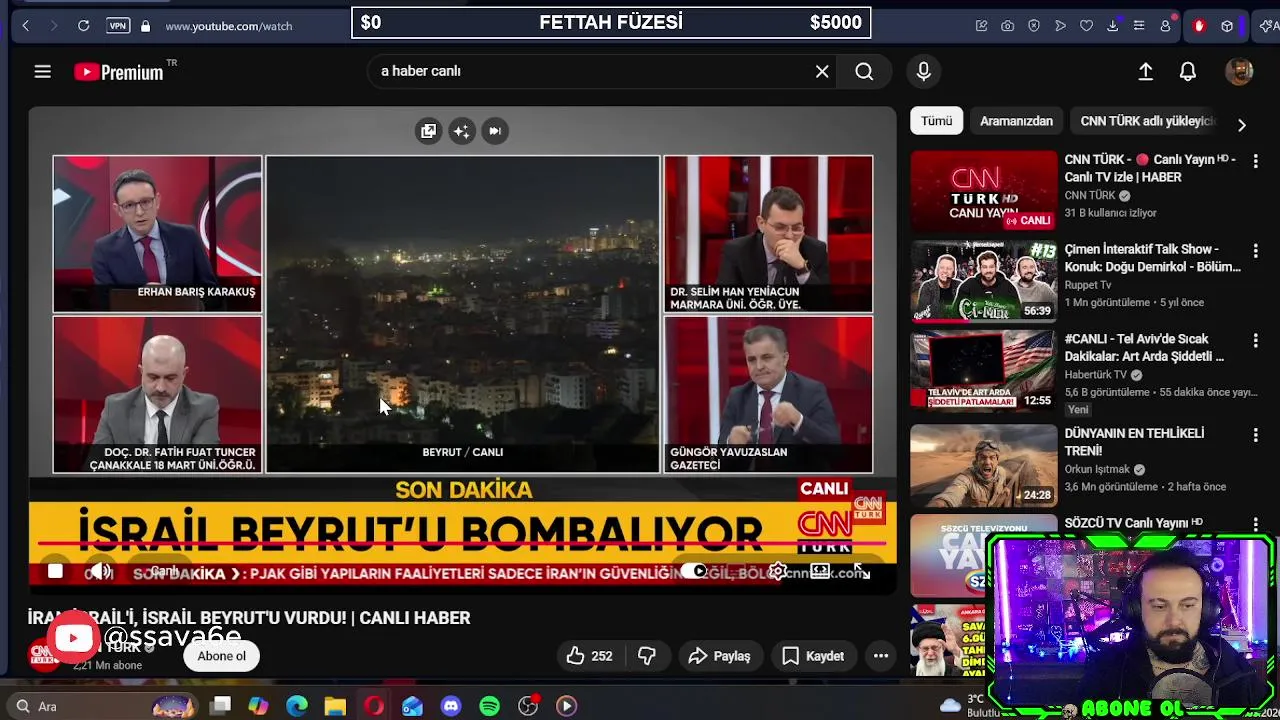Save the video with Kaydet
This screenshot has height=720, width=1280.
click(x=813, y=656)
